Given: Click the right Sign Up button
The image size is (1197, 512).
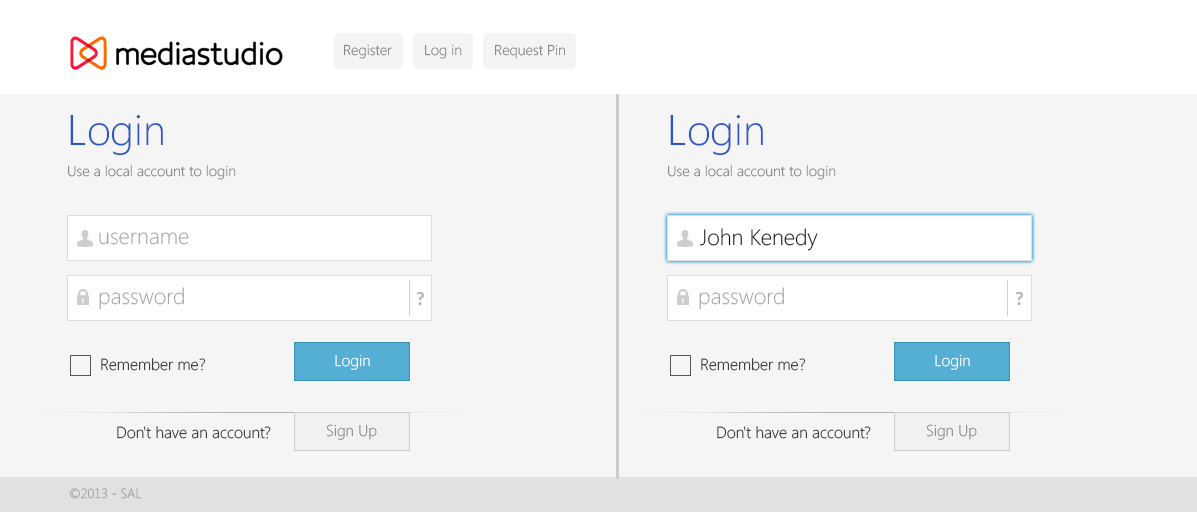Looking at the screenshot, I should tap(952, 431).
